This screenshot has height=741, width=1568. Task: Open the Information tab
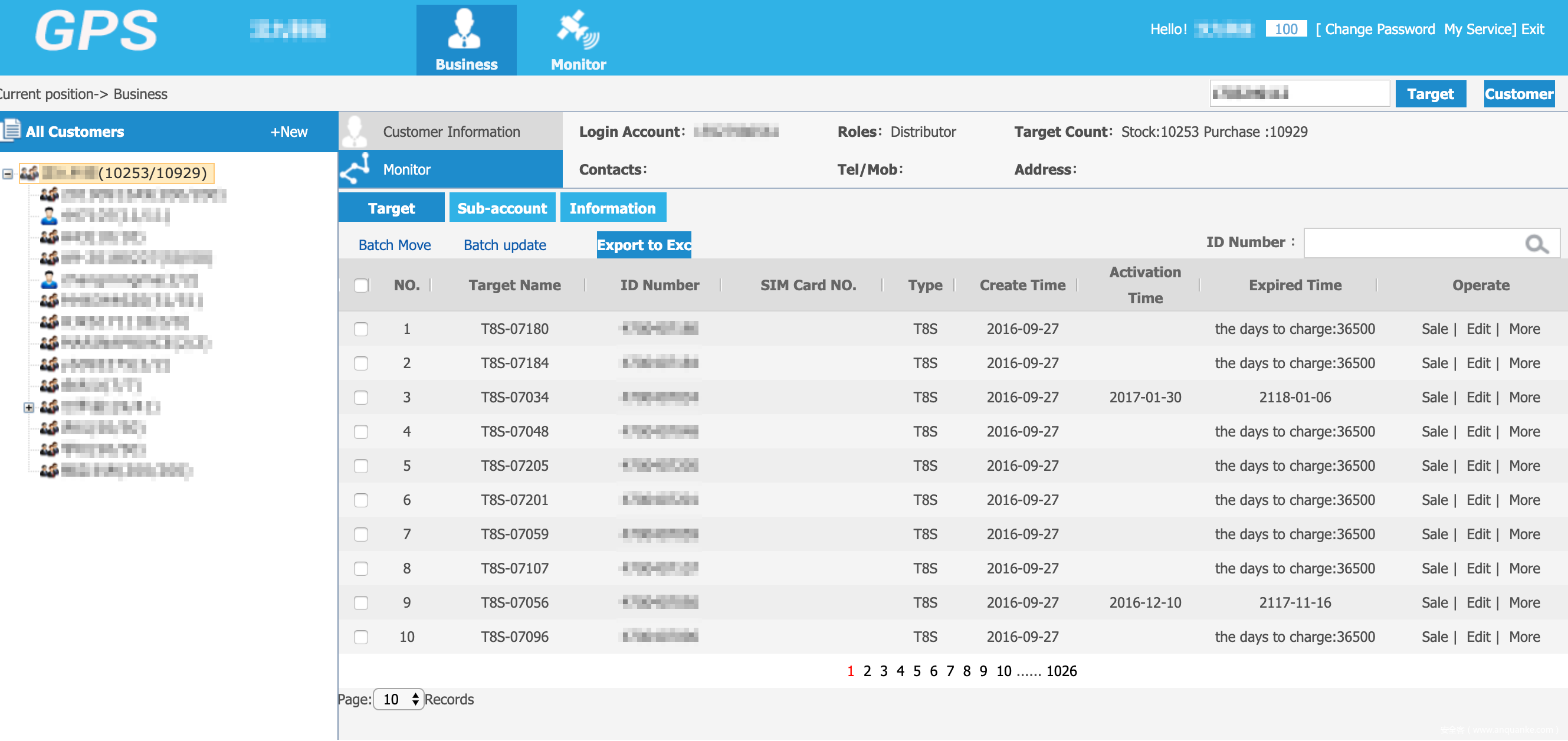tap(612, 208)
